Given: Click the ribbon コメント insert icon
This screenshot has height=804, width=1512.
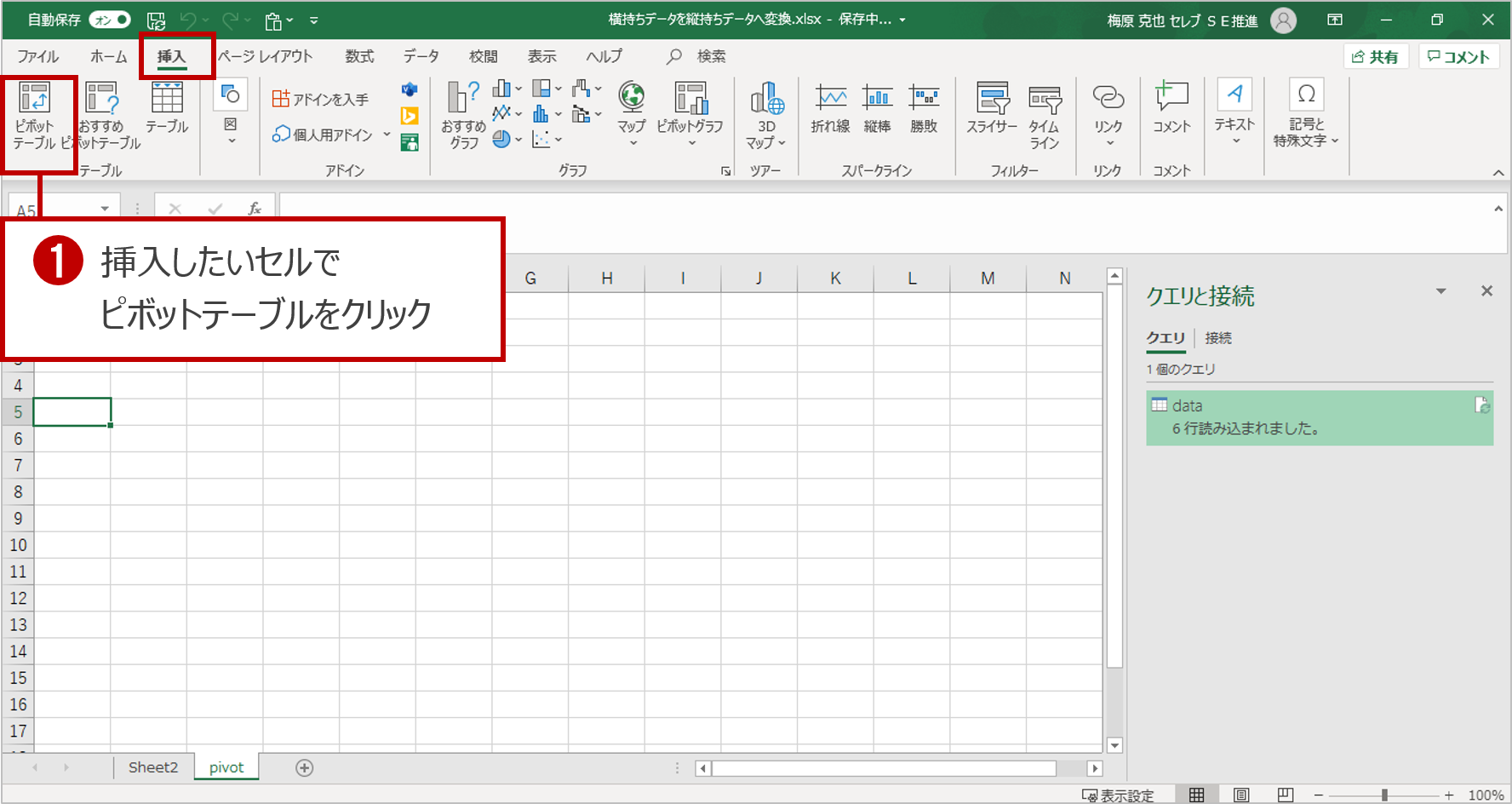Looking at the screenshot, I should (x=1171, y=108).
